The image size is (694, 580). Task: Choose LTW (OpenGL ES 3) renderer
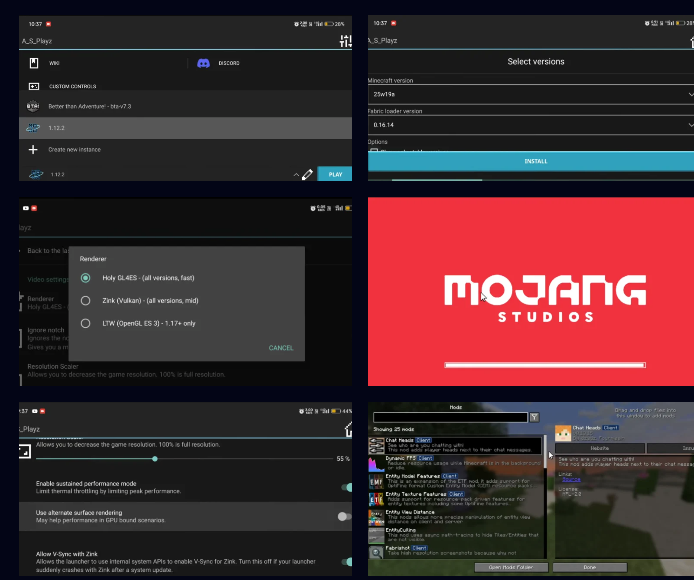click(86, 323)
